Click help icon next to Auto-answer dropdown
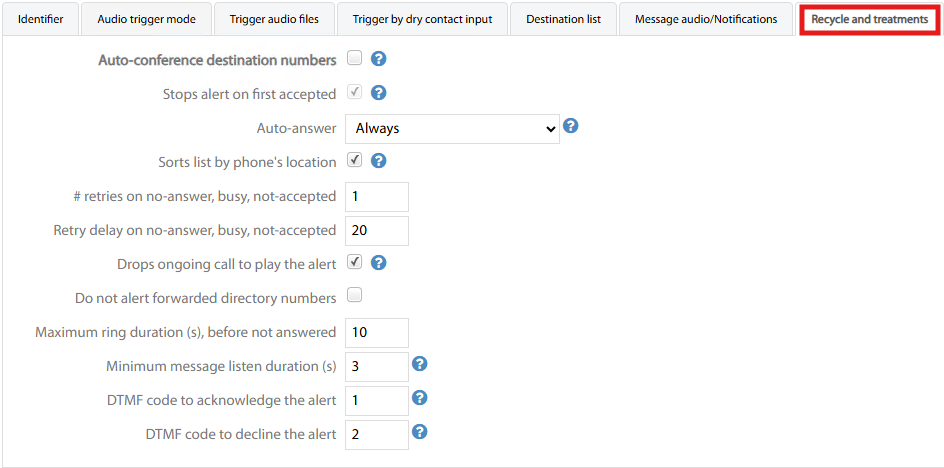 (571, 126)
